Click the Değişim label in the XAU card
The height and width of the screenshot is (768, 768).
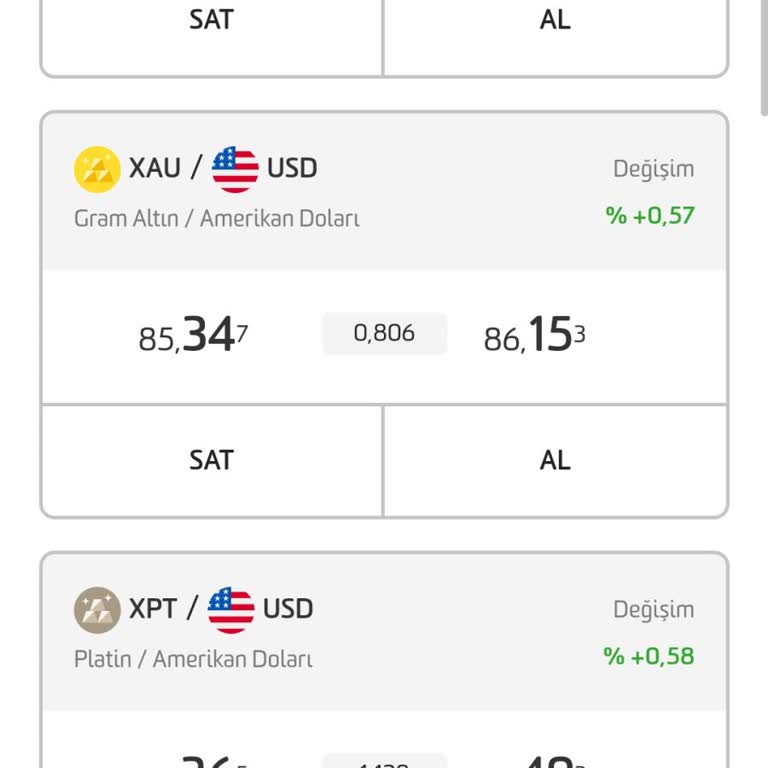tap(653, 169)
